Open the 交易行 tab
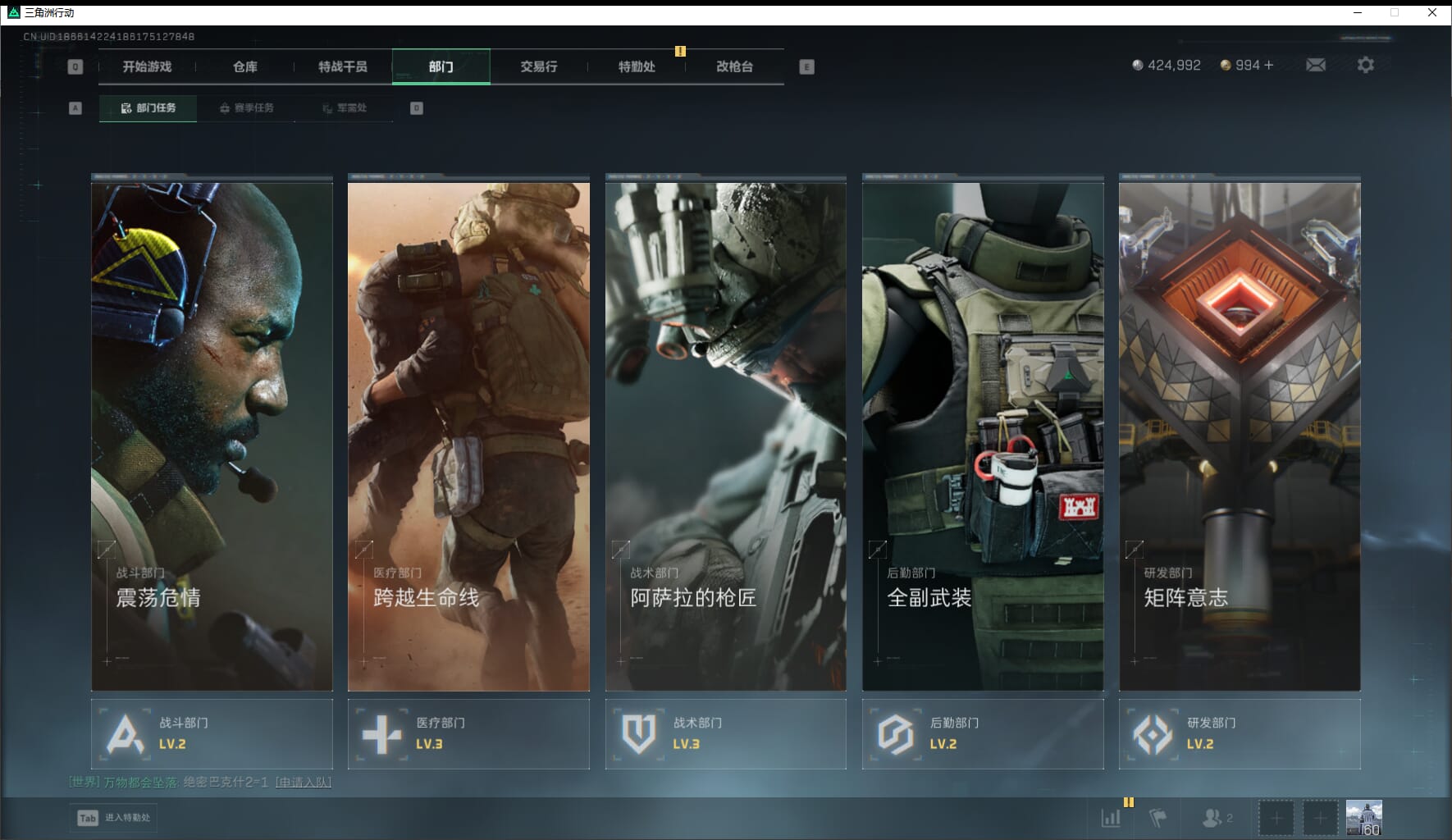The width and height of the screenshot is (1452, 840). 538,66
